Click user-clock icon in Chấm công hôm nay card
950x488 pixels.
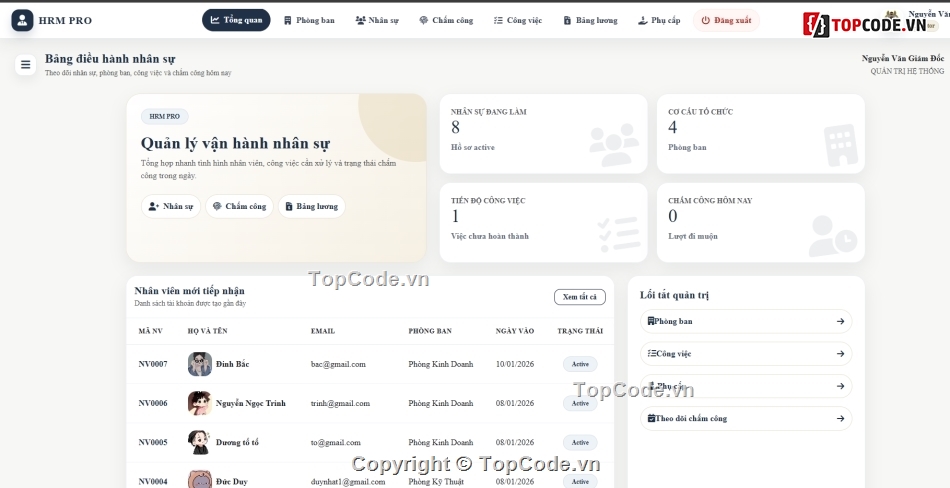pos(833,236)
